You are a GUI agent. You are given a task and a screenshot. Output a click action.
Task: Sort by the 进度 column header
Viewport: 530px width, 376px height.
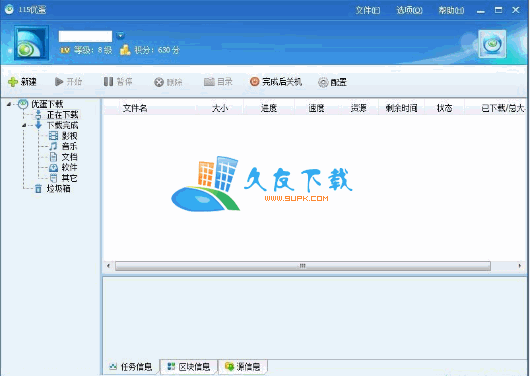point(269,108)
